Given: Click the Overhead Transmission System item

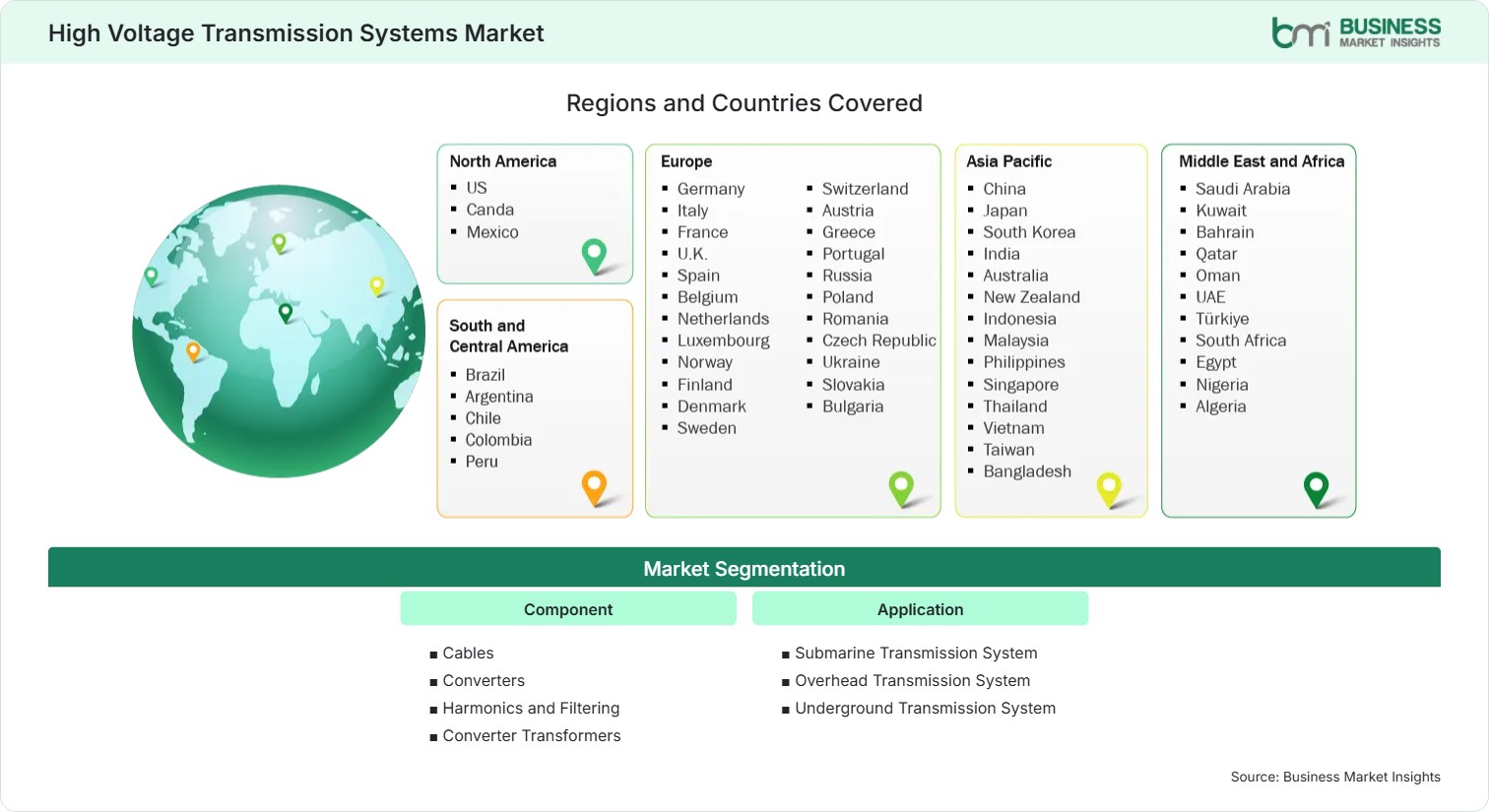Looking at the screenshot, I should pyautogui.click(x=913, y=680).
